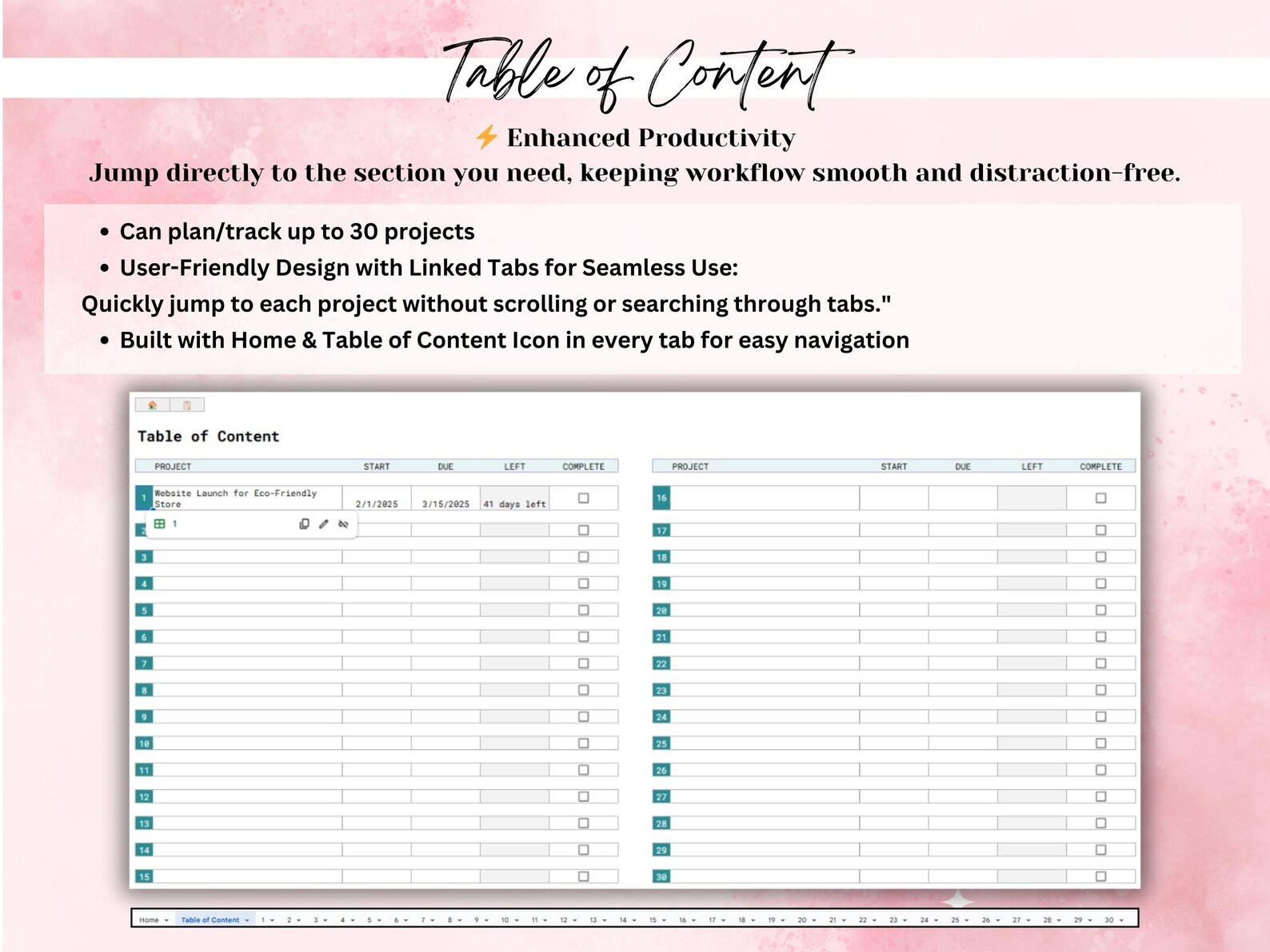This screenshot has height=952, width=1270.
Task: Tick the Complete checkbox for project 16
Action: point(1101,498)
